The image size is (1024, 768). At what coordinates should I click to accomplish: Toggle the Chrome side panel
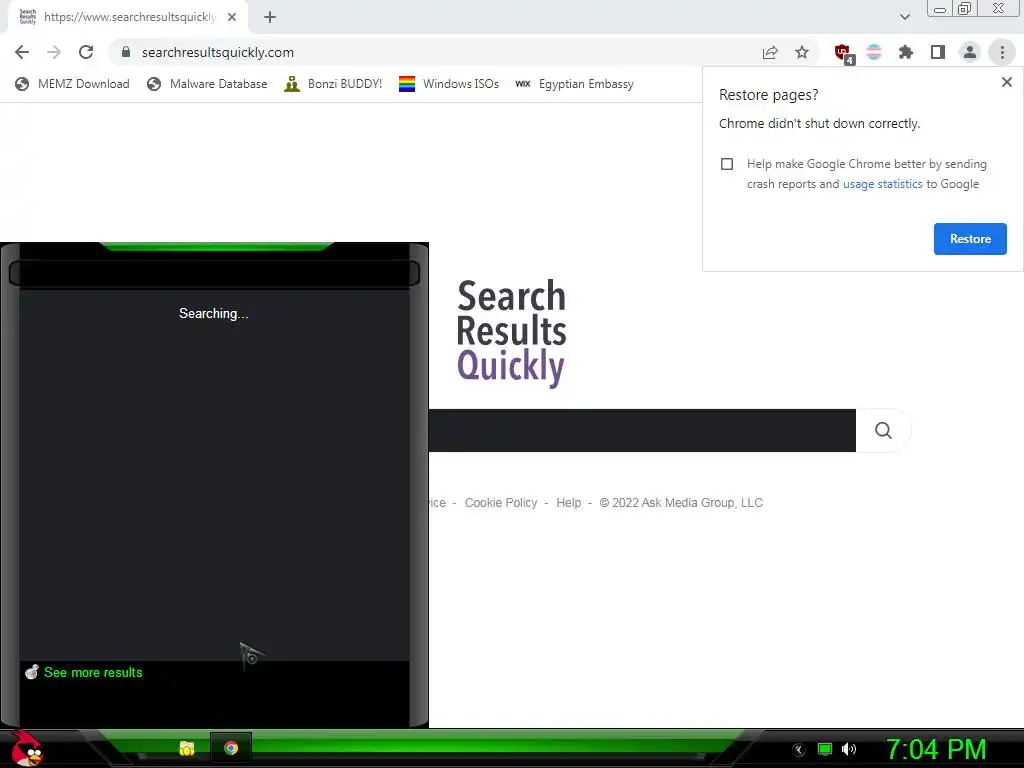[x=938, y=52]
